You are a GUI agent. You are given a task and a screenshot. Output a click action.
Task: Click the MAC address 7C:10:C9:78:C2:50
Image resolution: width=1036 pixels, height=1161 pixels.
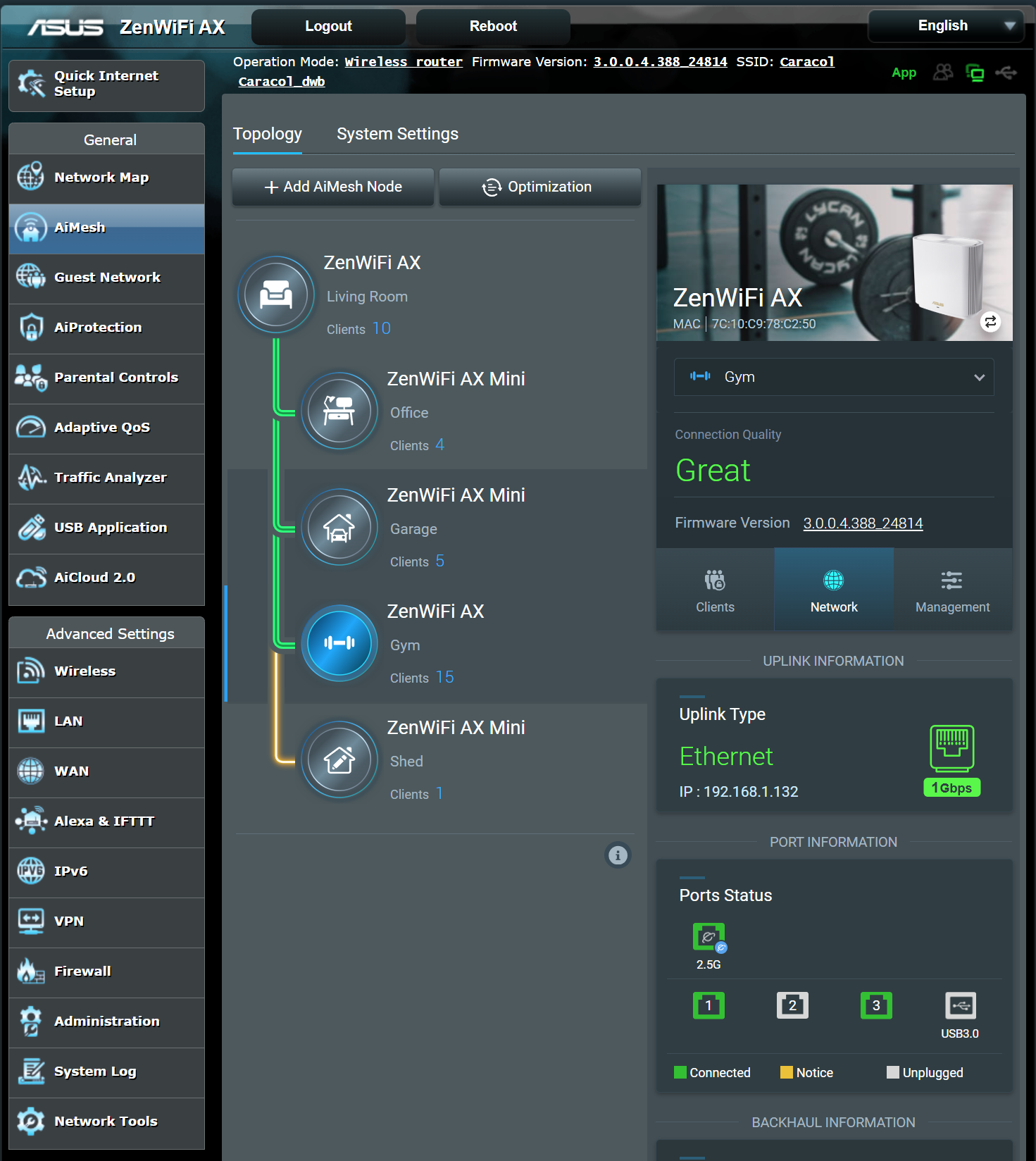[763, 324]
